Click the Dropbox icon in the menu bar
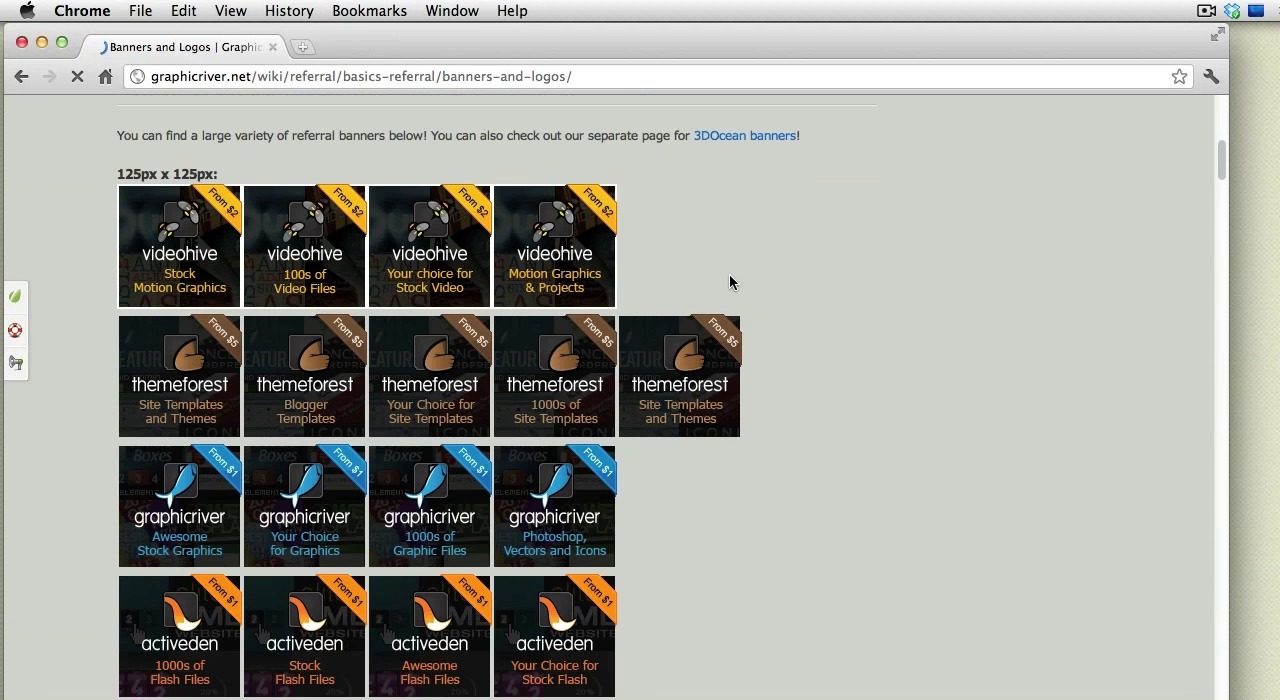1280x700 pixels. coord(1232,11)
